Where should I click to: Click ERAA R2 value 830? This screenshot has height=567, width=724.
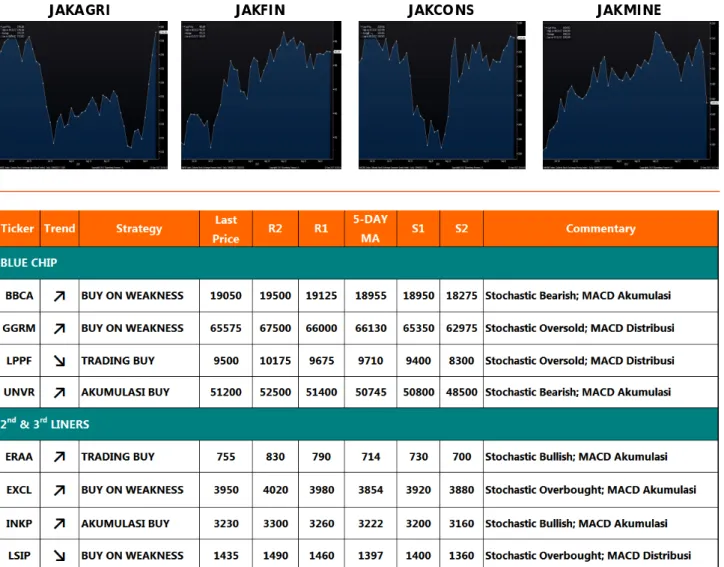(x=275, y=457)
